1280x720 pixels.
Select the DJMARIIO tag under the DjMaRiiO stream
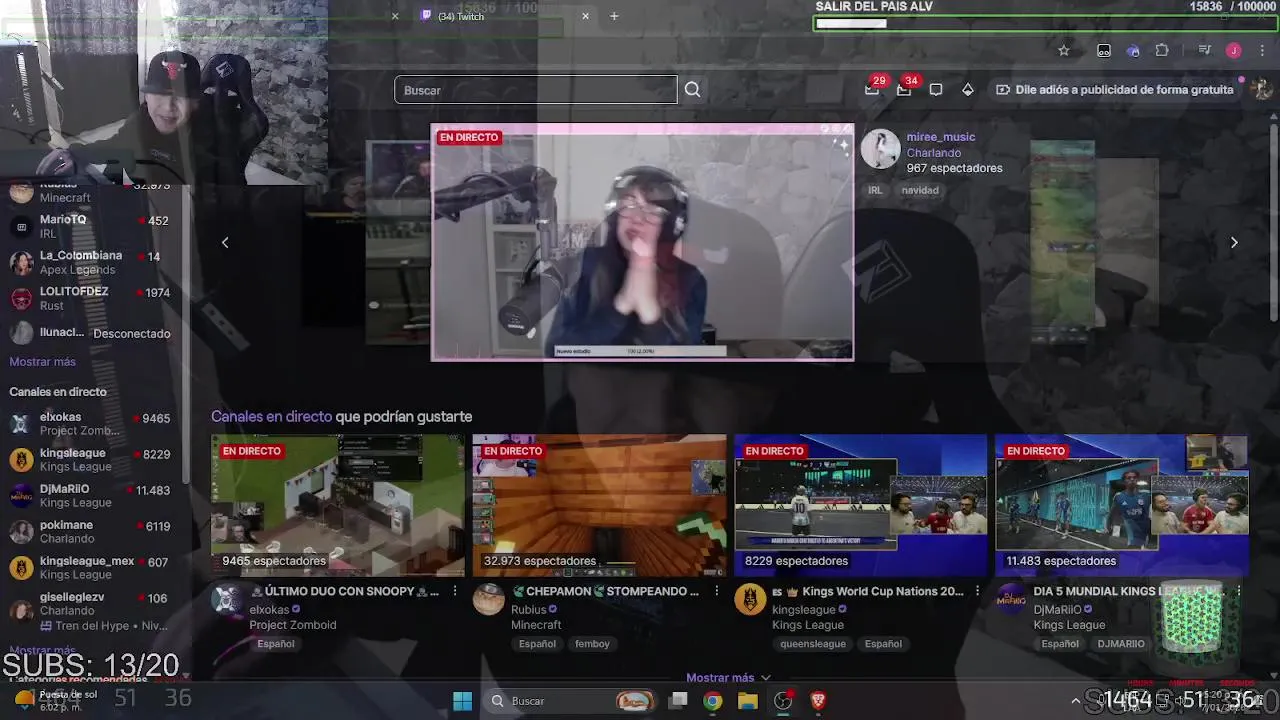tap(1120, 644)
